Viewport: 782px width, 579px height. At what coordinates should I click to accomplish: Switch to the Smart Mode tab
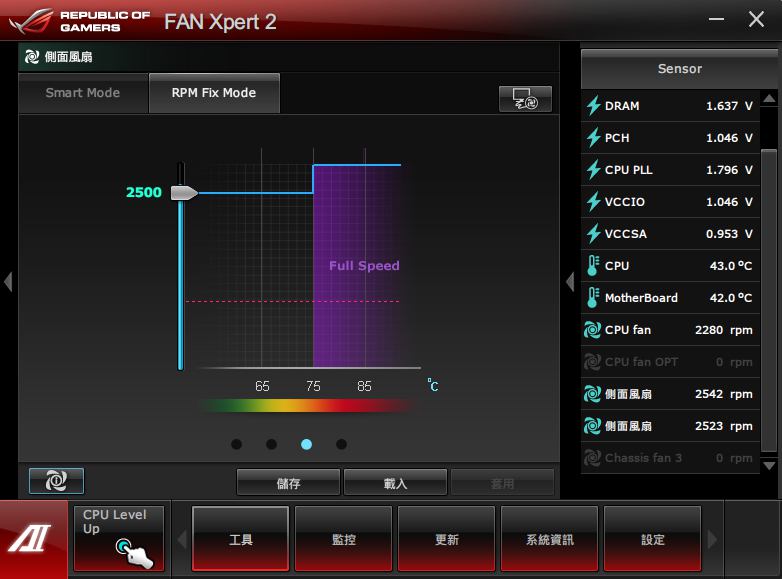[83, 93]
